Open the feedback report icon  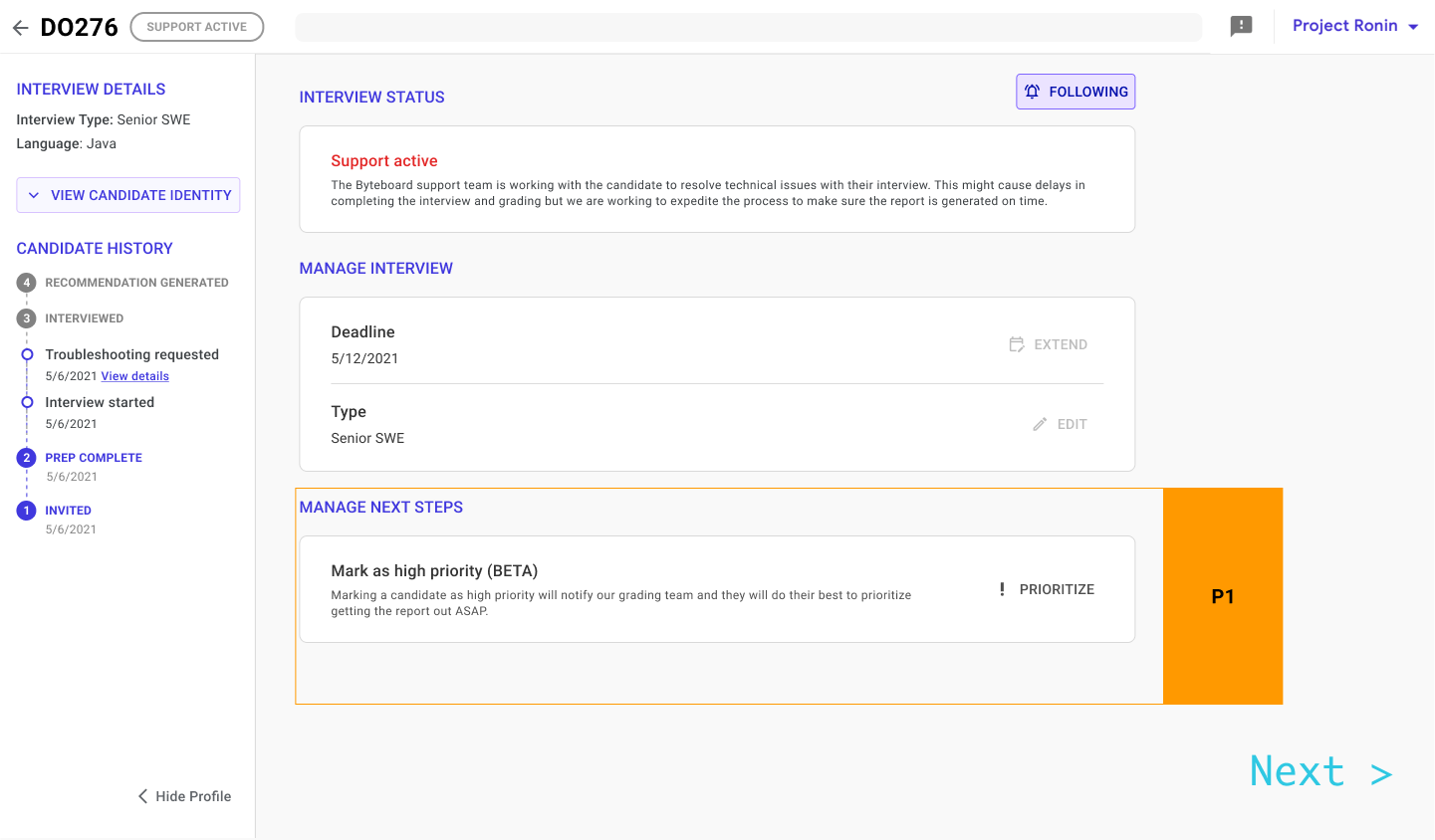pyautogui.click(x=1241, y=27)
